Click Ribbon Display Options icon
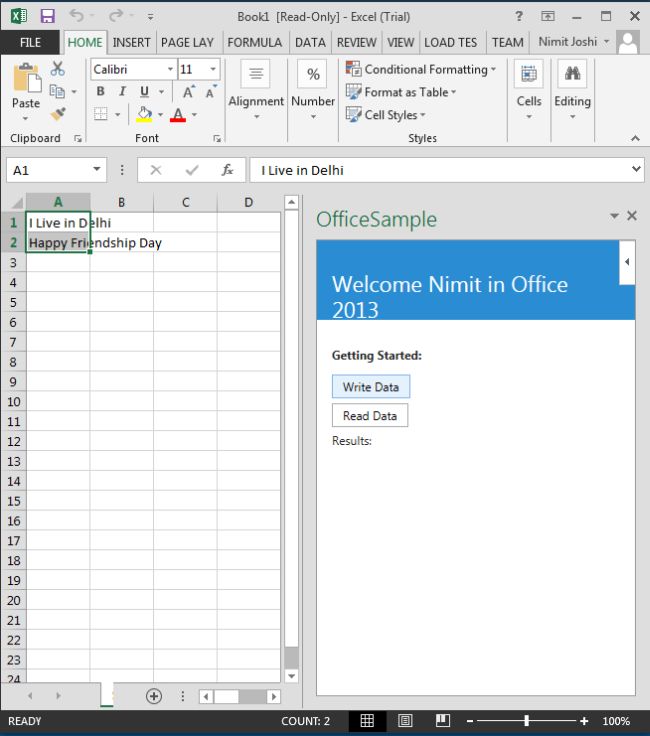Viewport: 650px width, 736px height. (x=548, y=16)
